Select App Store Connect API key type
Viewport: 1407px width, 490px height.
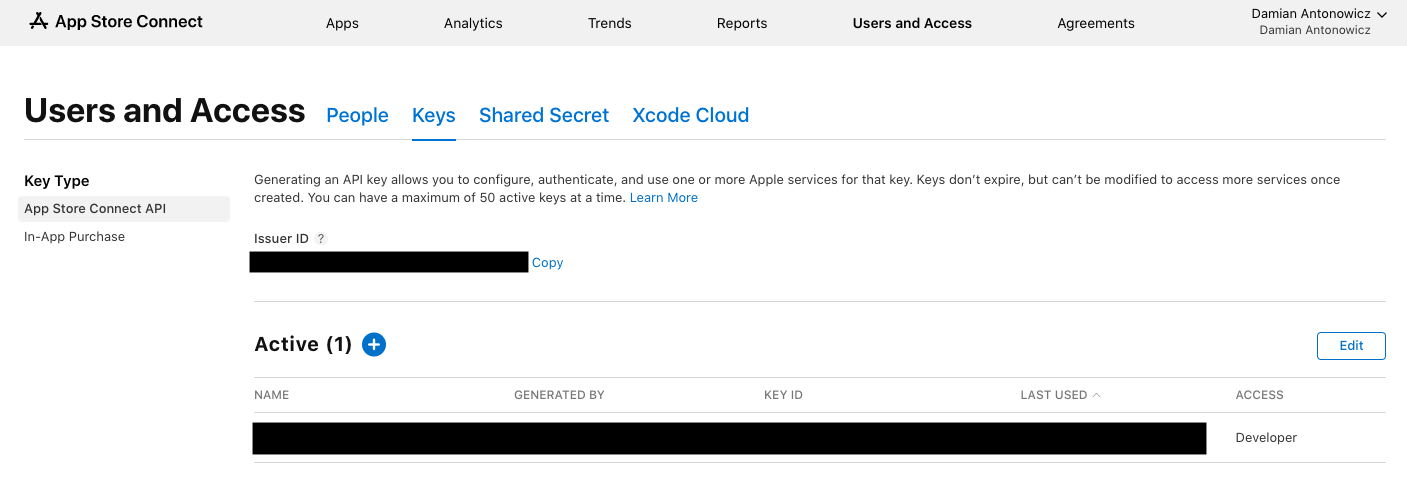click(x=95, y=209)
